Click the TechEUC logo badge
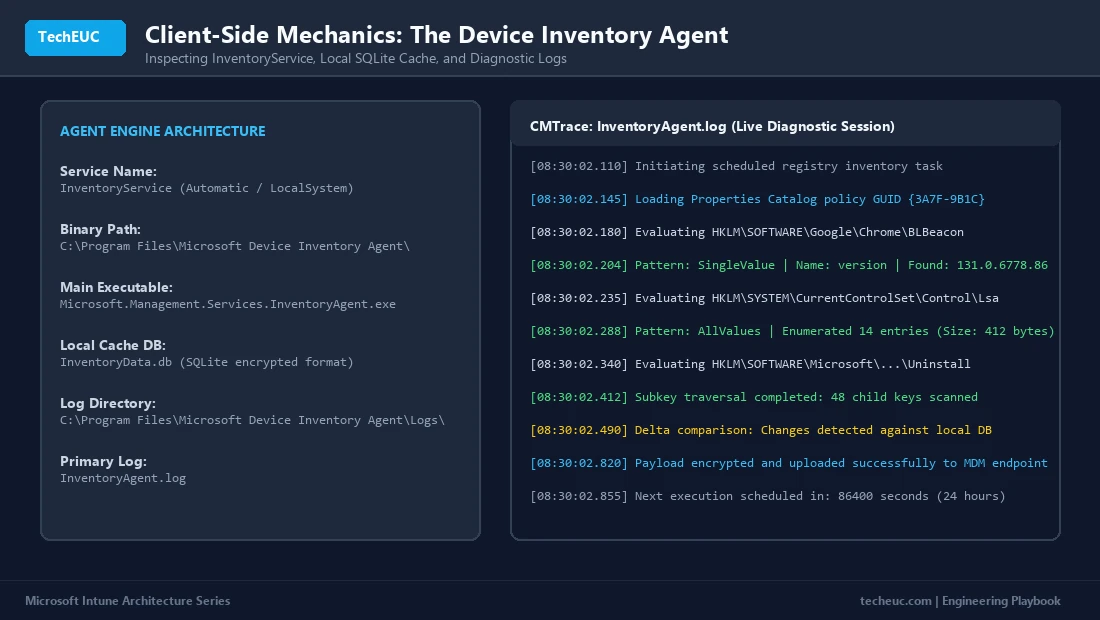1100x620 pixels. click(75, 37)
